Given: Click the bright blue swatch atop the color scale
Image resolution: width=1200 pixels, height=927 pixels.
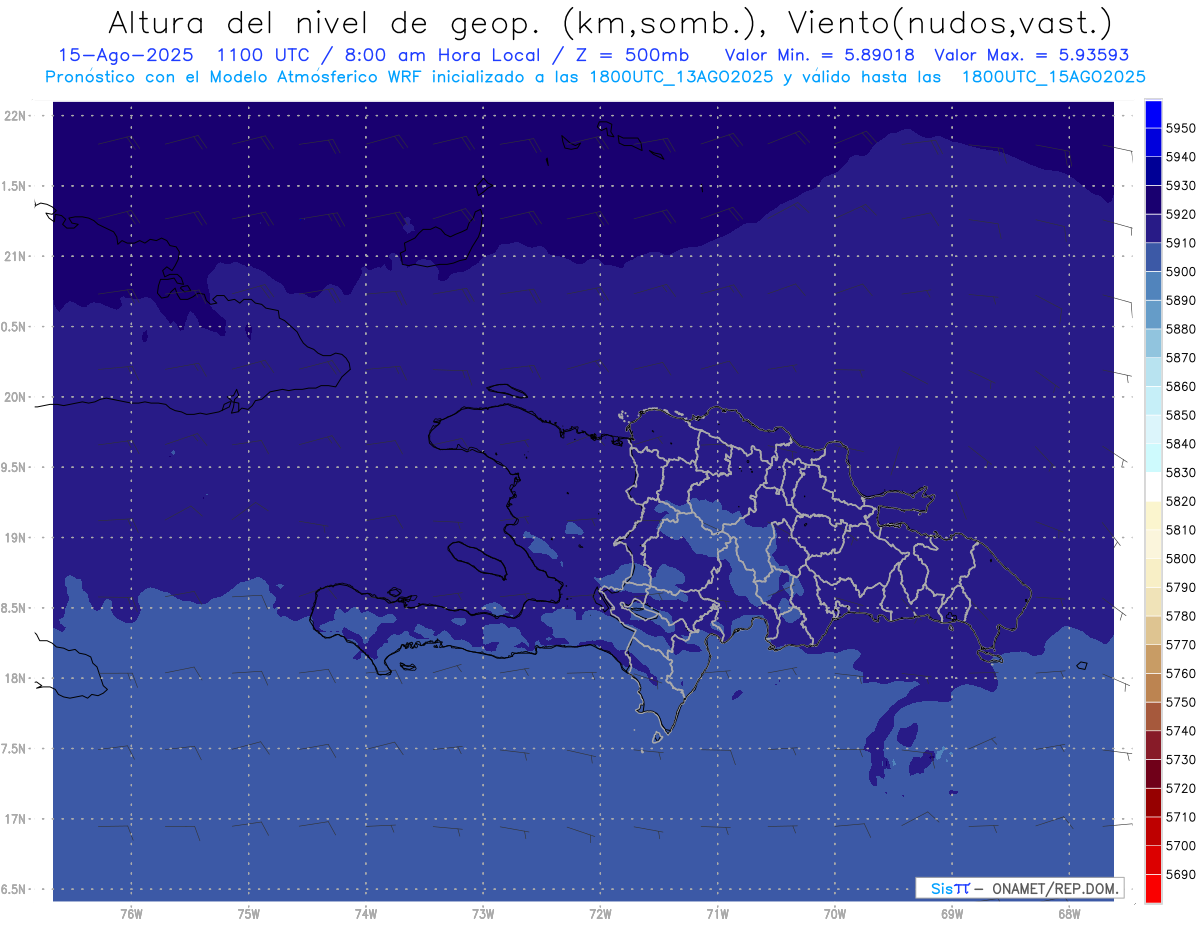Looking at the screenshot, I should coord(1152,113).
